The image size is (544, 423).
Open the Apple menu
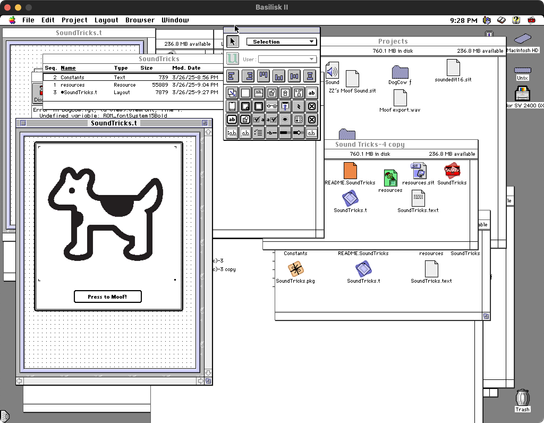click(x=12, y=20)
